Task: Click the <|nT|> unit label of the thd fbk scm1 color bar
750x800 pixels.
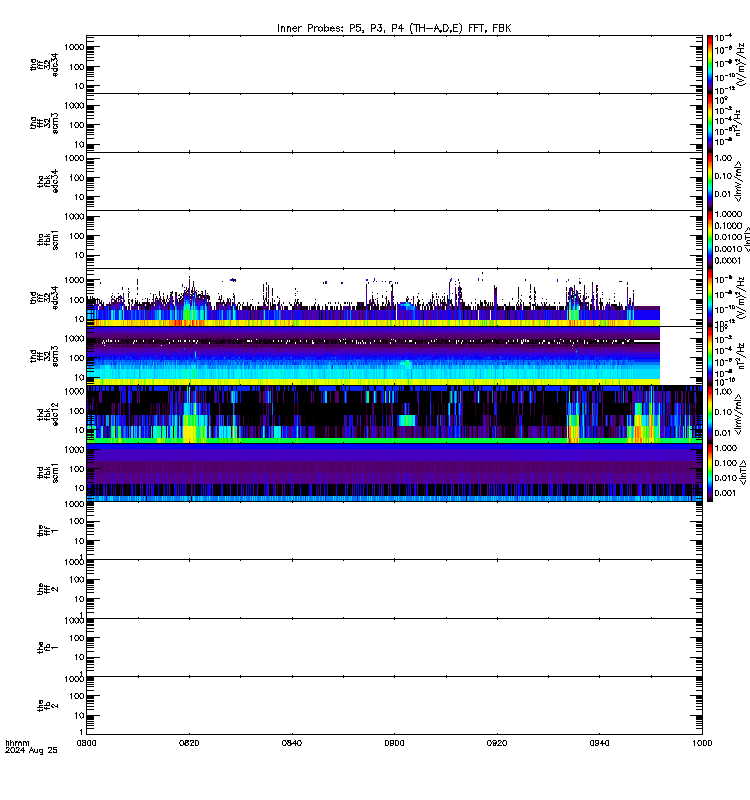Action: coord(743,472)
